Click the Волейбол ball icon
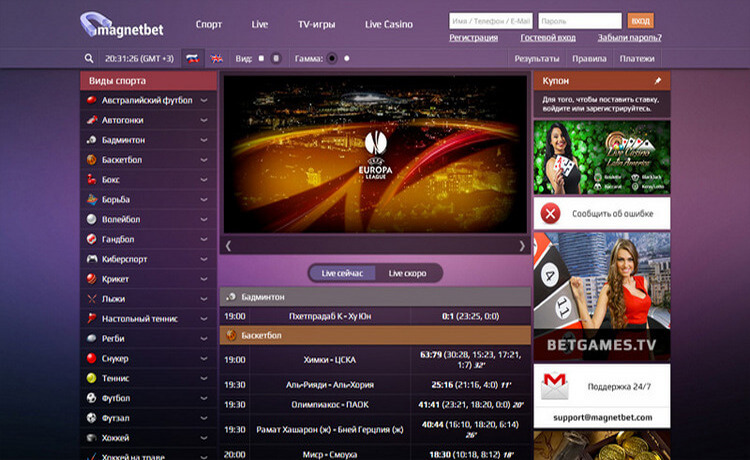The image size is (750, 460). (x=91, y=219)
